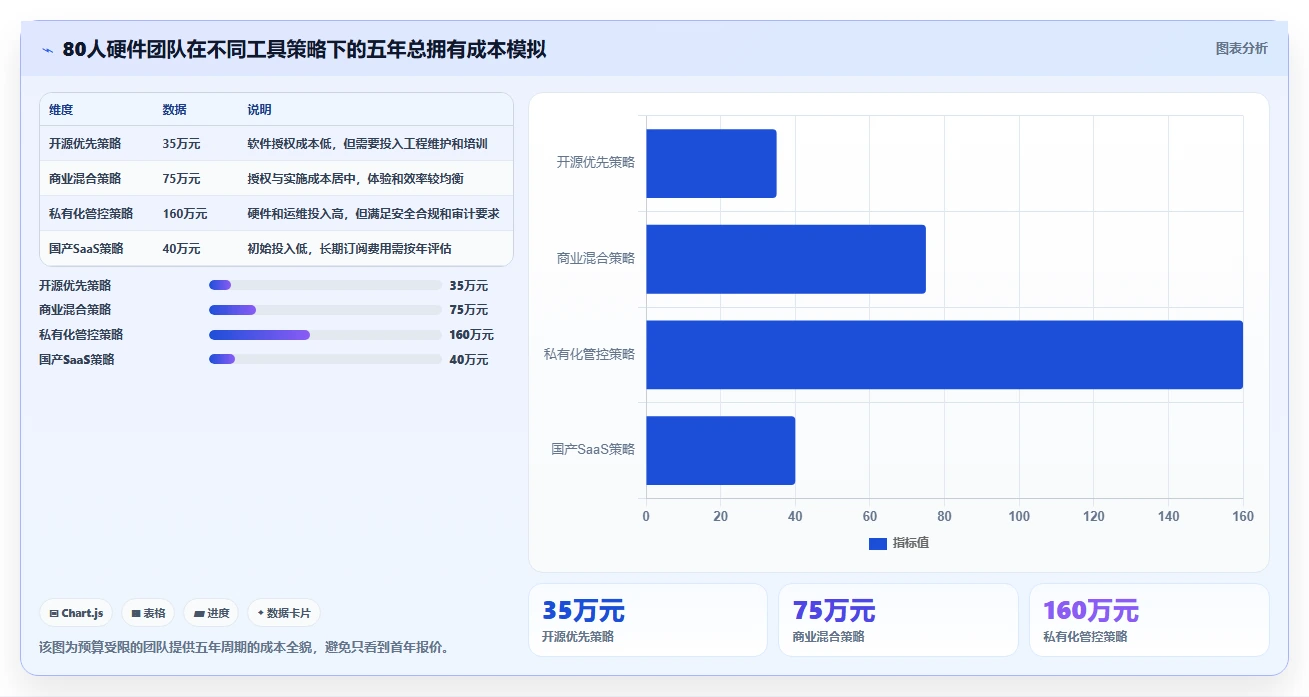
Task: Click the lightning icon beside the title
Action: tap(47, 50)
